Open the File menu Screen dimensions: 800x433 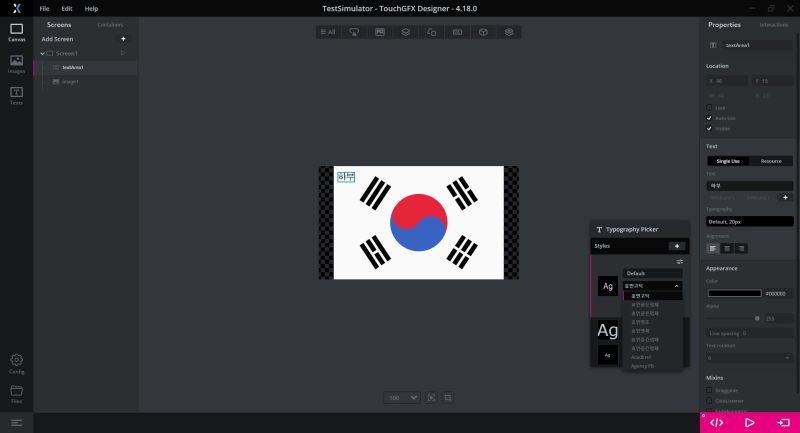(44, 8)
